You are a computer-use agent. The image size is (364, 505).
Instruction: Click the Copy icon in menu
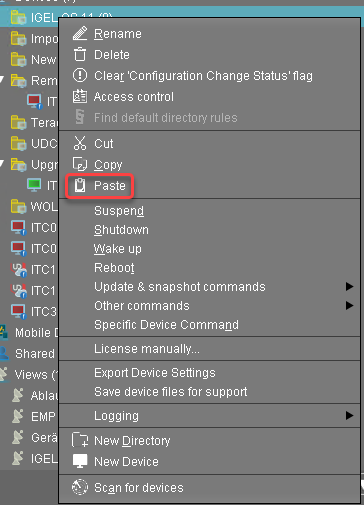80,164
